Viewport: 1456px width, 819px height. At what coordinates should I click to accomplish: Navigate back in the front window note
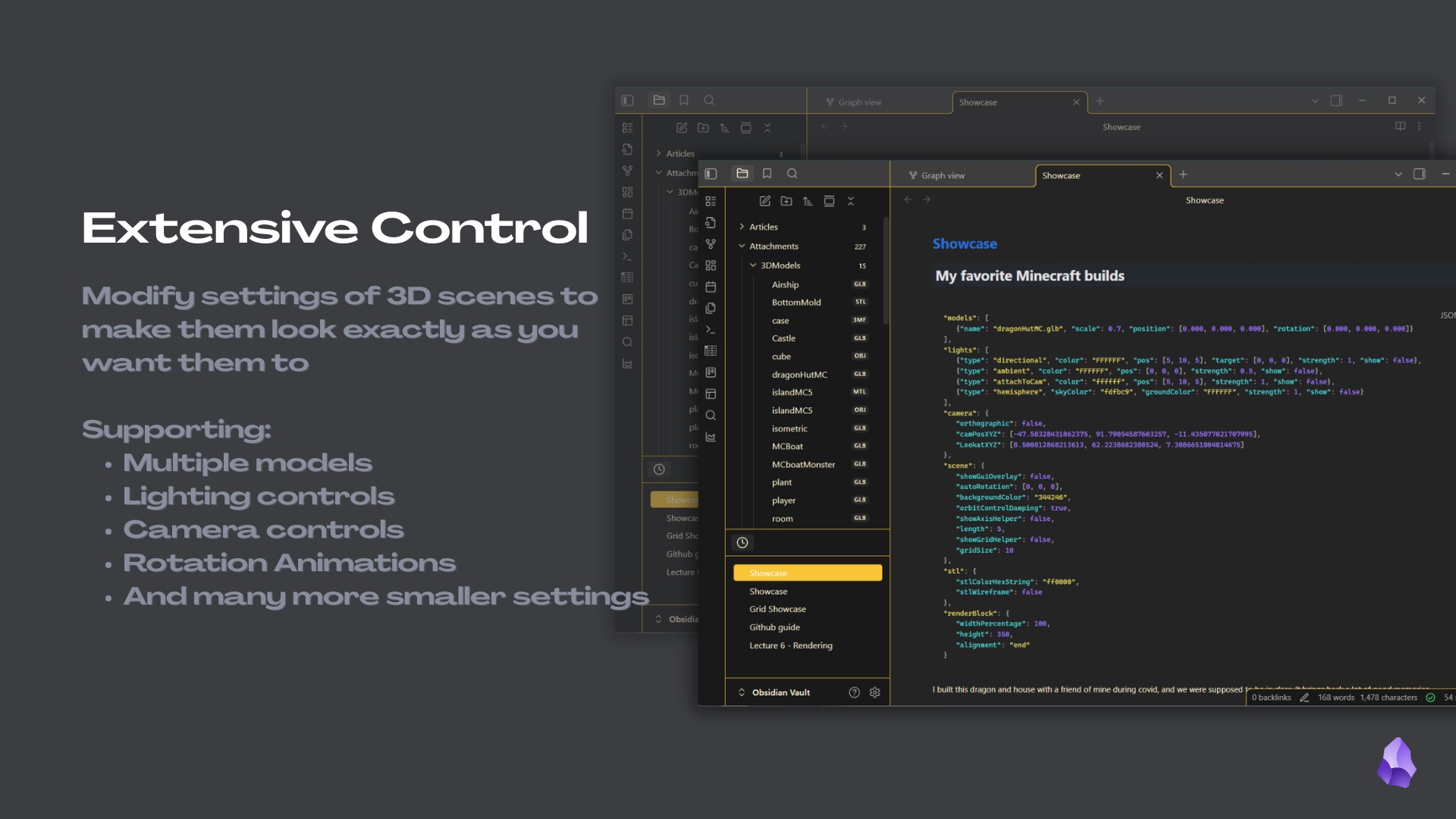pos(908,199)
